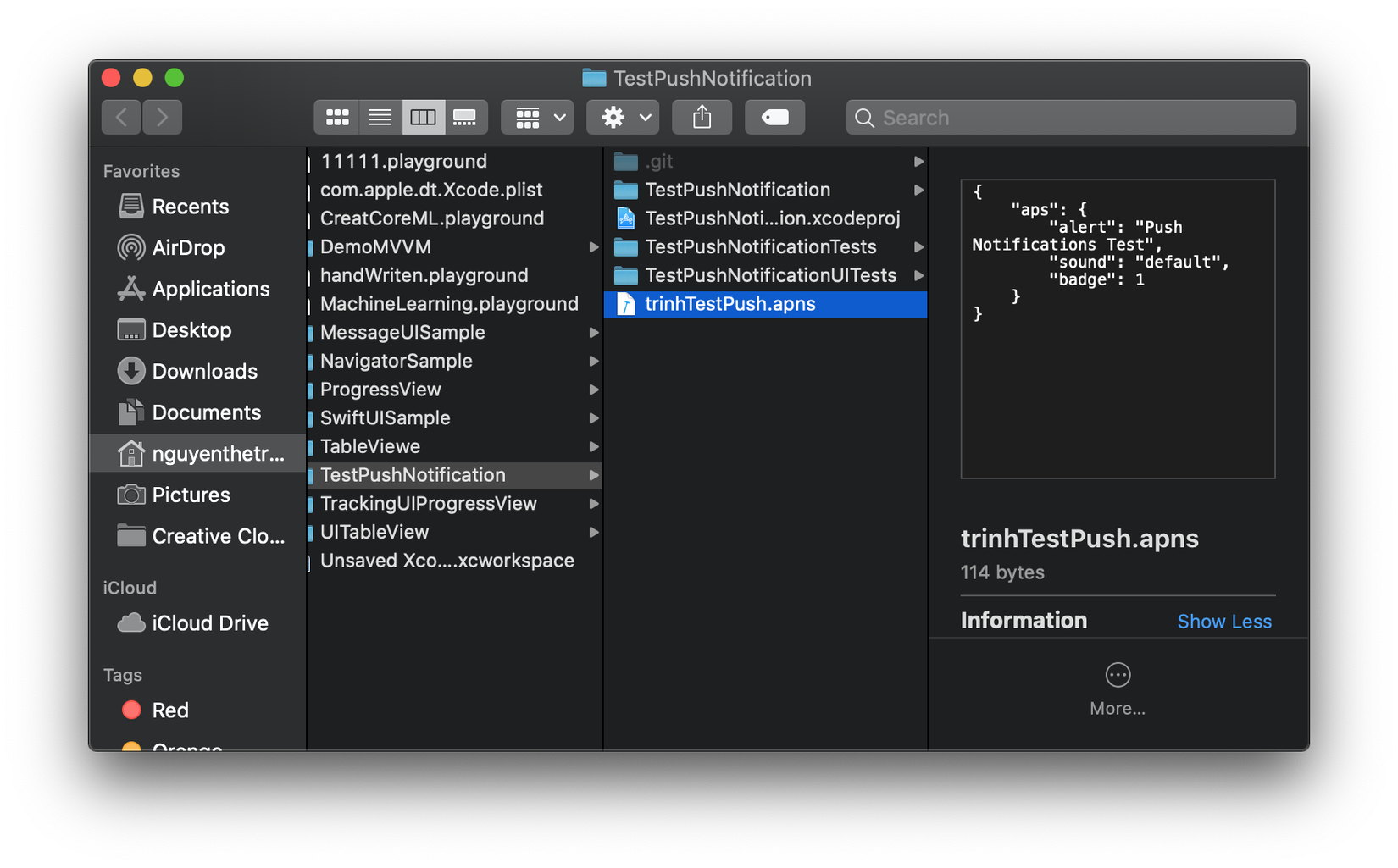The image size is (1398, 868).
Task: Click Show Less in Information section
Action: pos(1223,622)
